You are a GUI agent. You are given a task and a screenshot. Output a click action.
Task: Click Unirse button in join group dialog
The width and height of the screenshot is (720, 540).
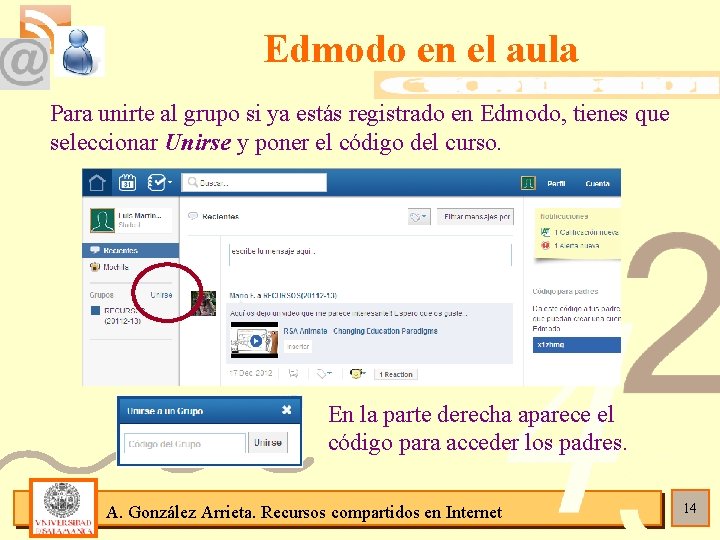[268, 443]
